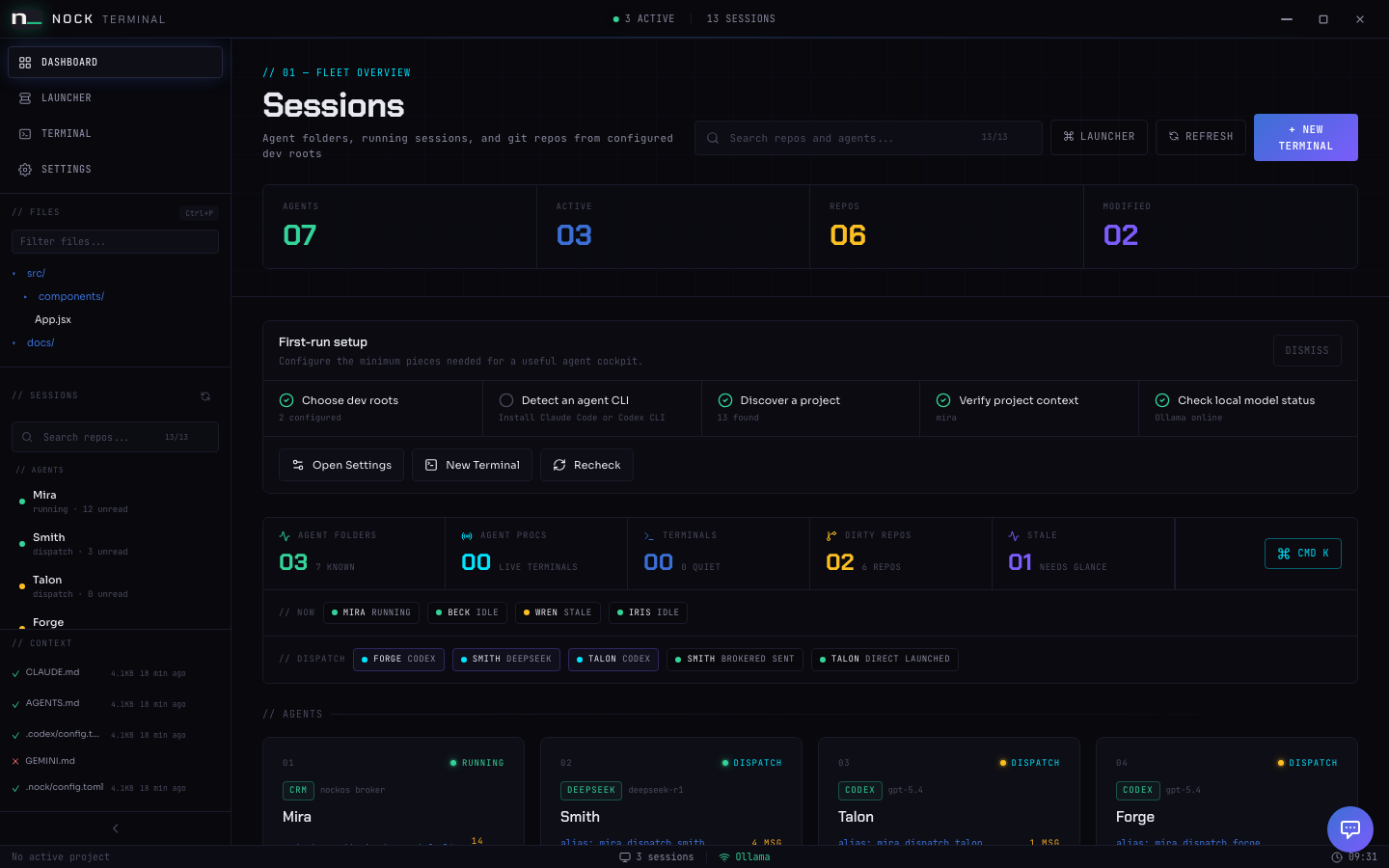This screenshot has height=868, width=1389.
Task: Click the sidebar Filter files field
Action: [115, 241]
